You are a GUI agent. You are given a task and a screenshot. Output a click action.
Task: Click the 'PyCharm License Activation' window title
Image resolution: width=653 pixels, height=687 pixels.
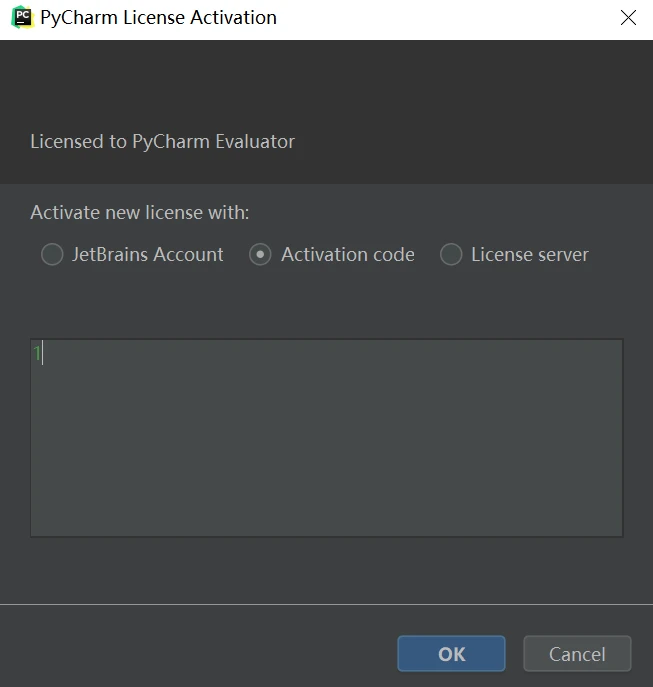[158, 18]
